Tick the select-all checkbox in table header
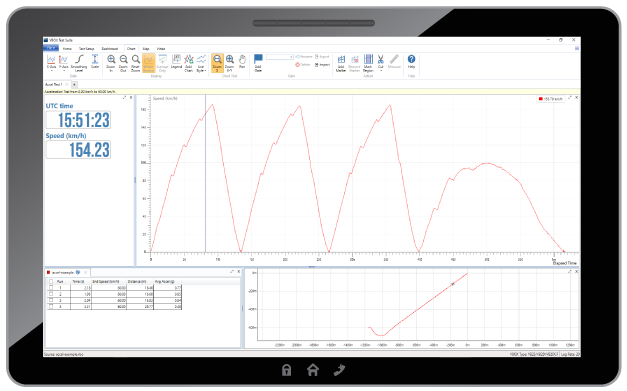Screen dimensions: 627x391 [51, 281]
